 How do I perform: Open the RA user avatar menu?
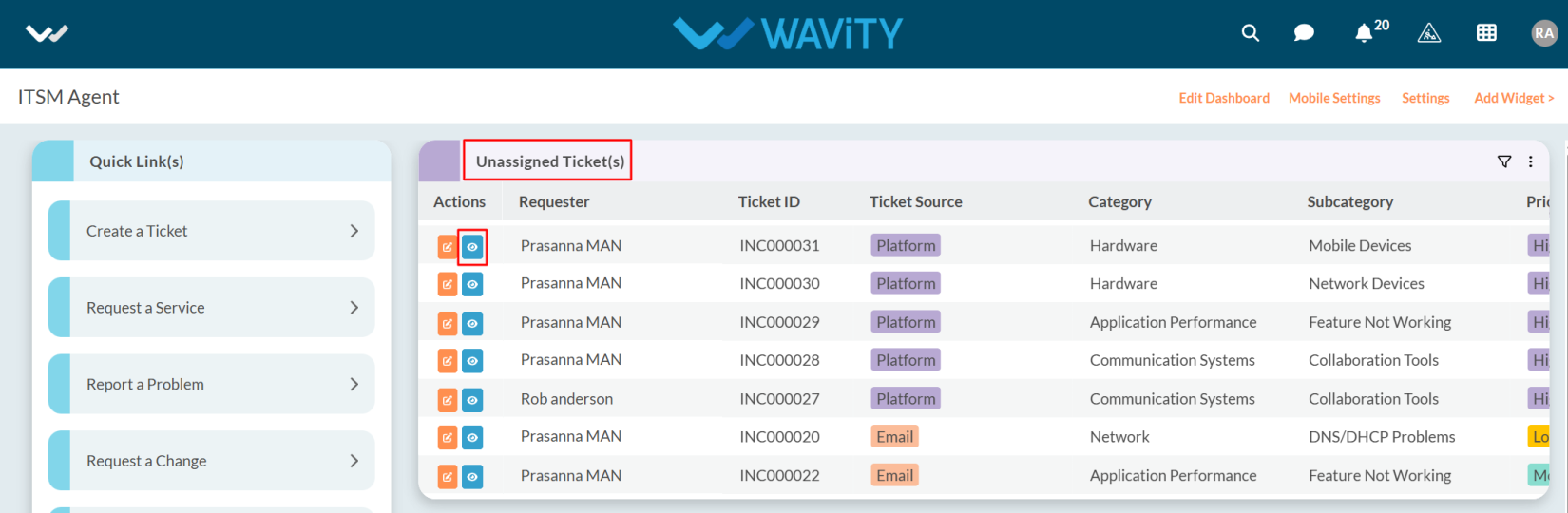coord(1544,33)
